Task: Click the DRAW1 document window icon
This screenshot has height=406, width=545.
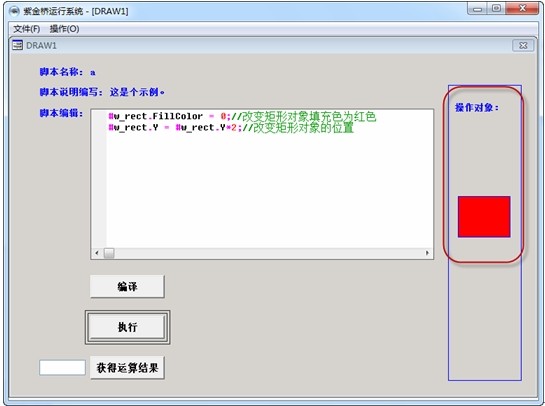Action: point(17,45)
